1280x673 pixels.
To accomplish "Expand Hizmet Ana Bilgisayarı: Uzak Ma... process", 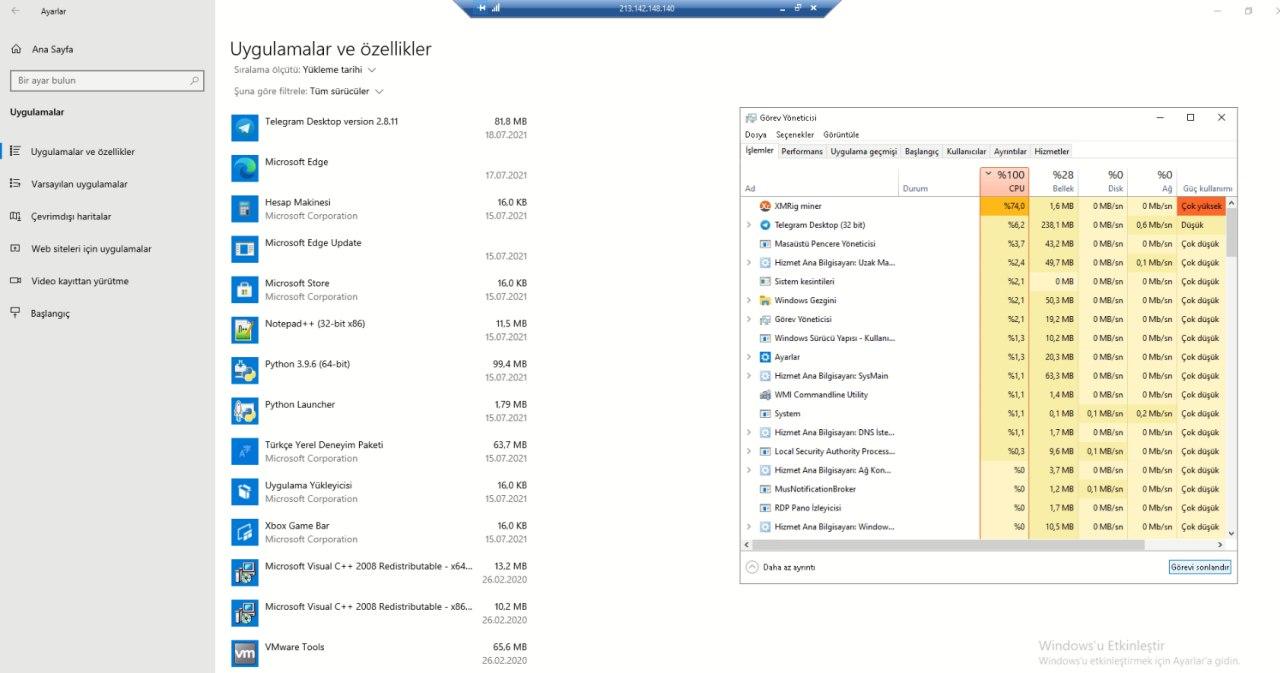I will pos(749,263).
